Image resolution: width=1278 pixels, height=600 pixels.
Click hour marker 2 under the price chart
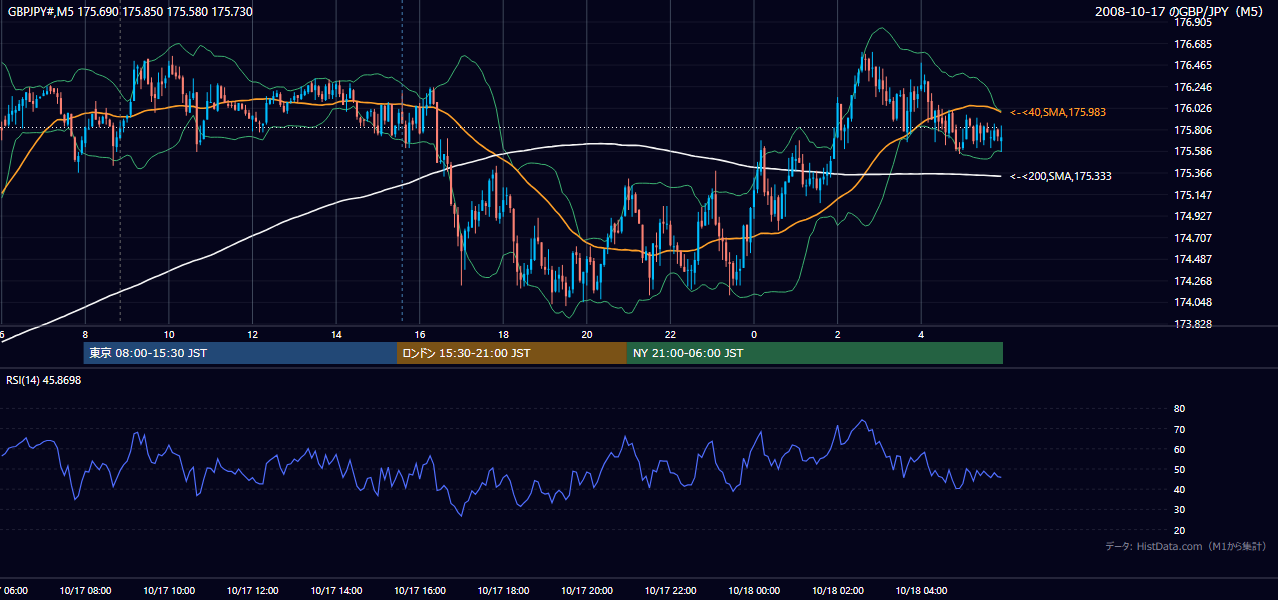(838, 334)
